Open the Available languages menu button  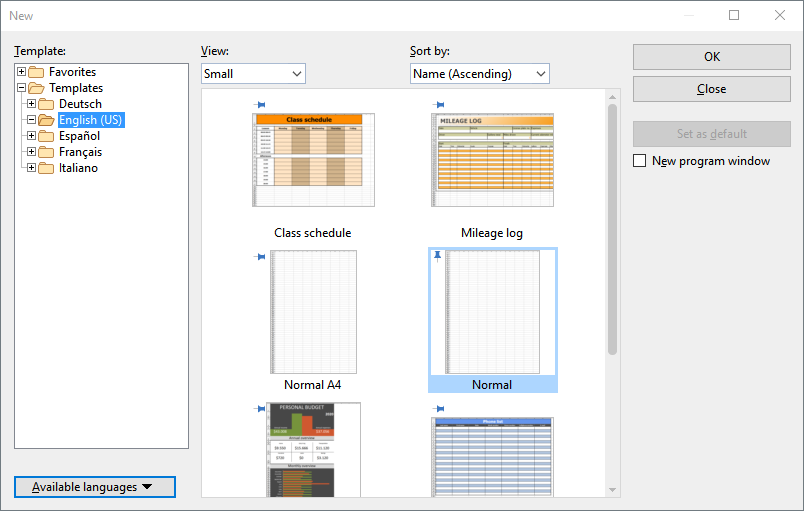(95, 487)
